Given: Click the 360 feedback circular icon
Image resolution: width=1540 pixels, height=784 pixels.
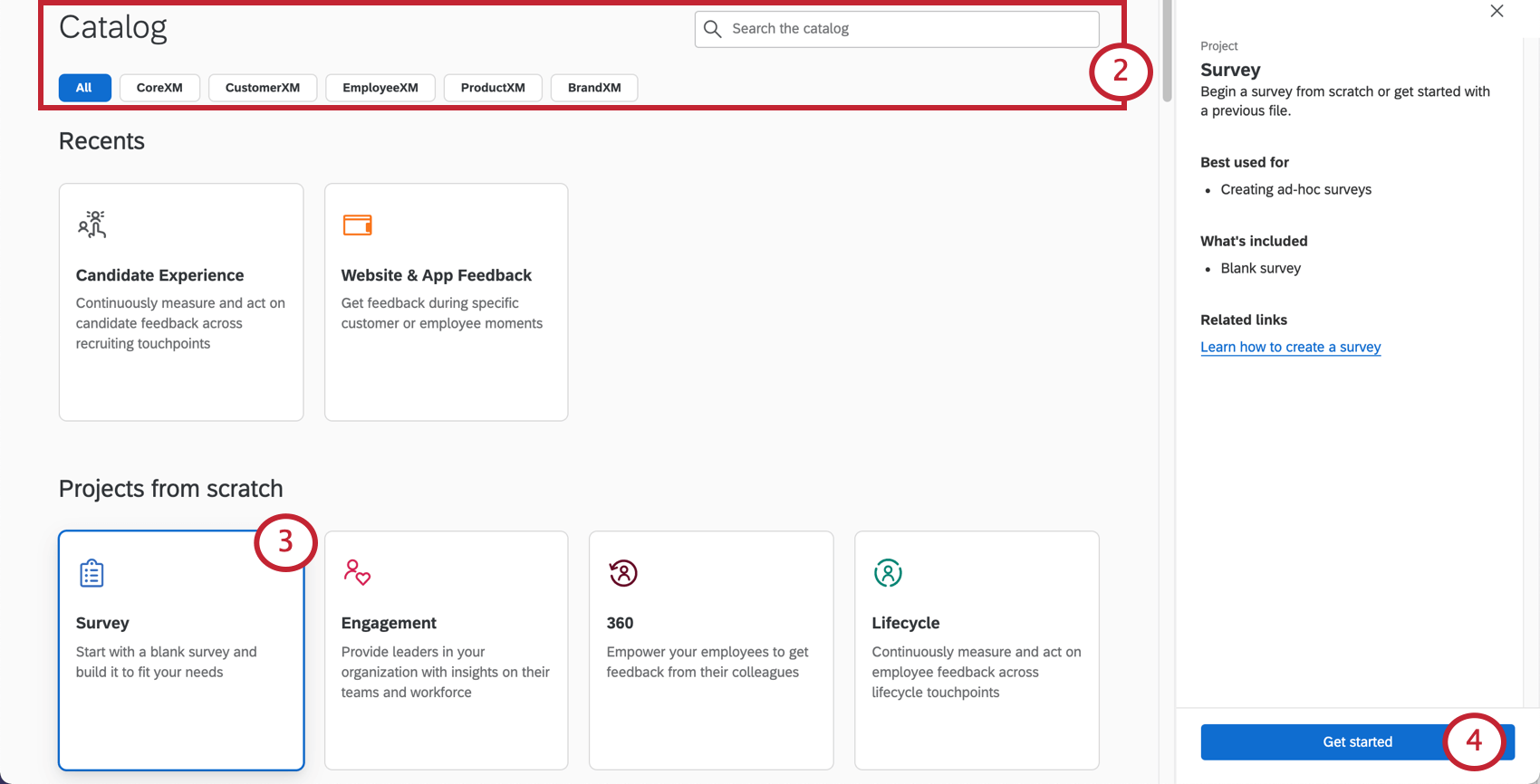Looking at the screenshot, I should point(622,573).
